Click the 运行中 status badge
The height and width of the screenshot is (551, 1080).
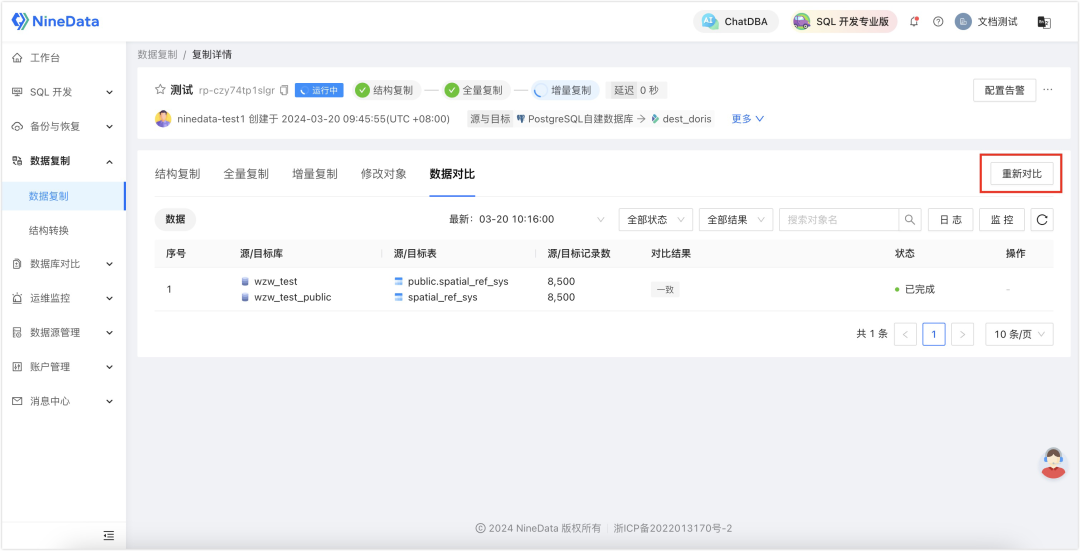pyautogui.click(x=319, y=90)
